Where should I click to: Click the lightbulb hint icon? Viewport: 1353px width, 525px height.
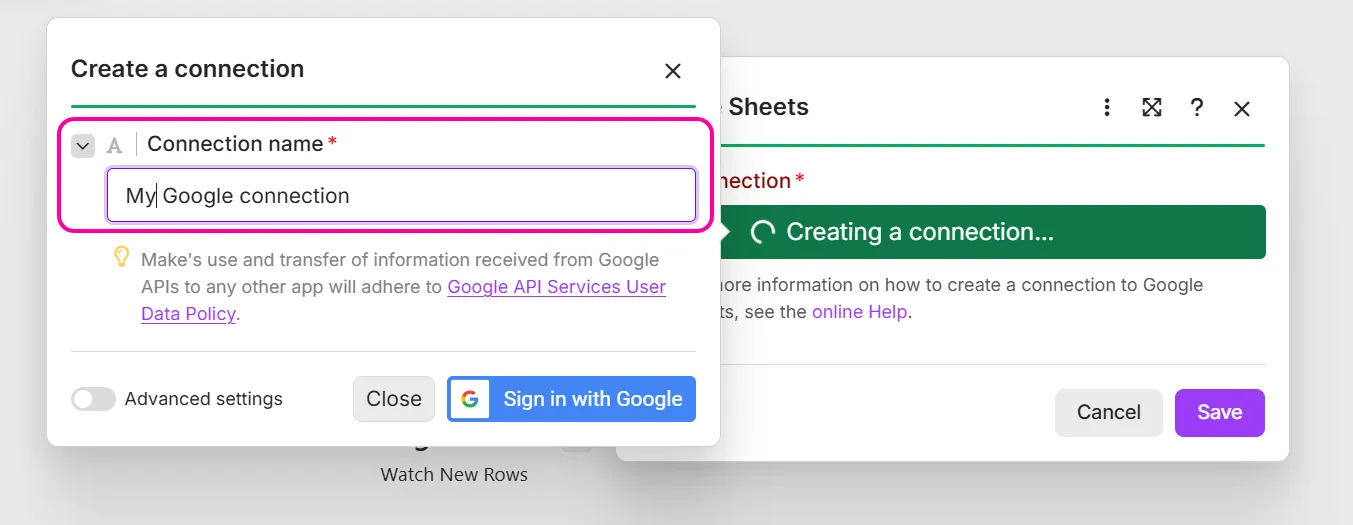click(x=121, y=258)
